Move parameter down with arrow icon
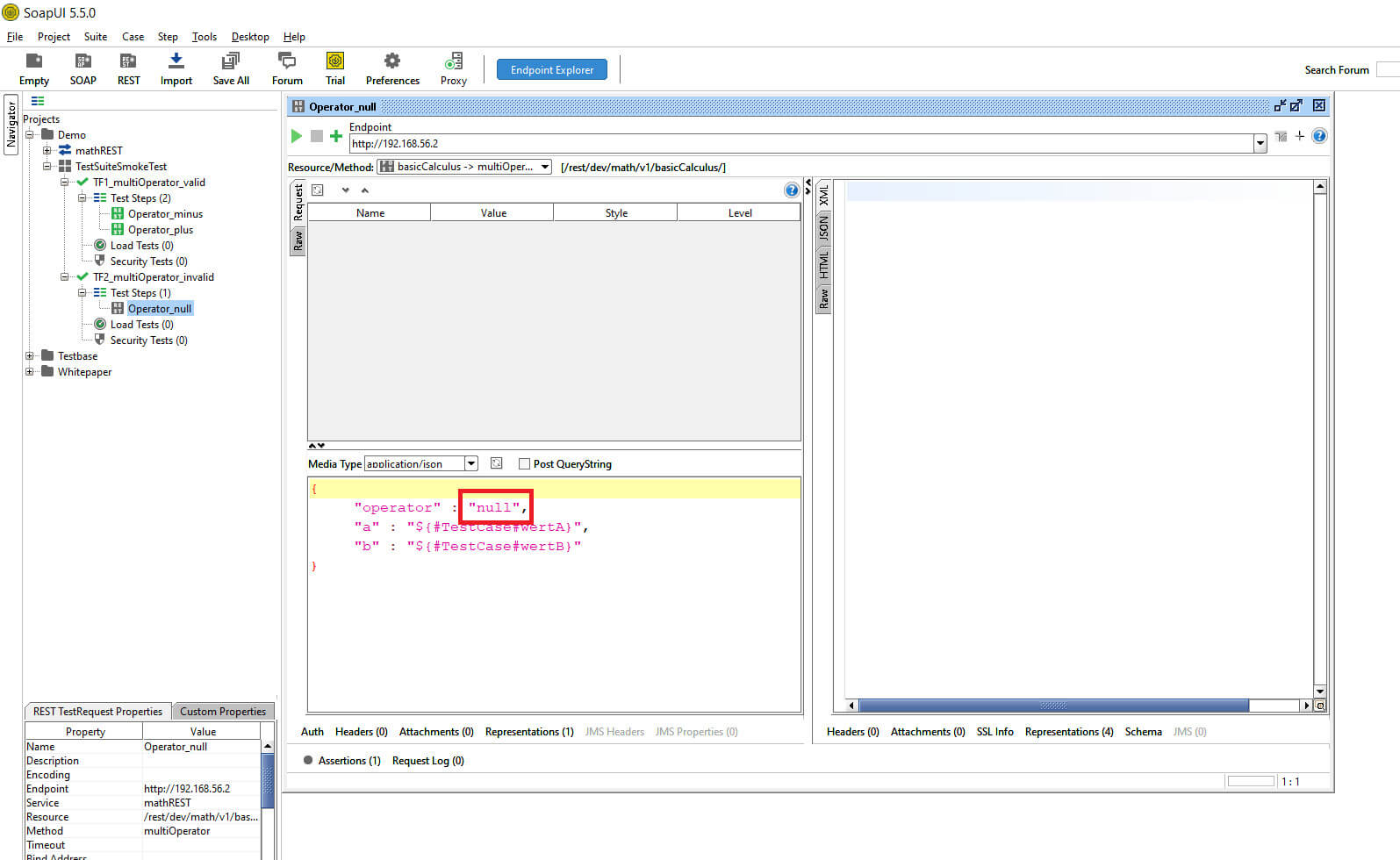Screen dimensions: 1400x860 346,190
